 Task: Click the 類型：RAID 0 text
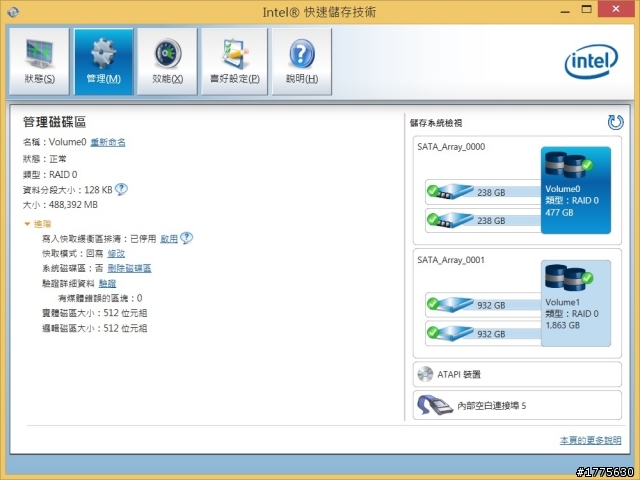point(50,175)
